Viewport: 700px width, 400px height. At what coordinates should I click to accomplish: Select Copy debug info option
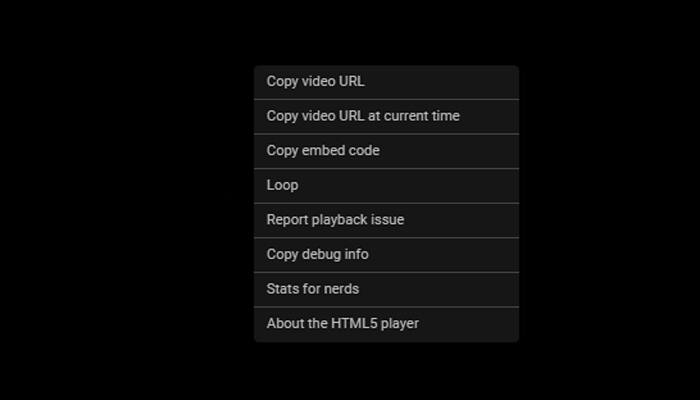point(386,255)
